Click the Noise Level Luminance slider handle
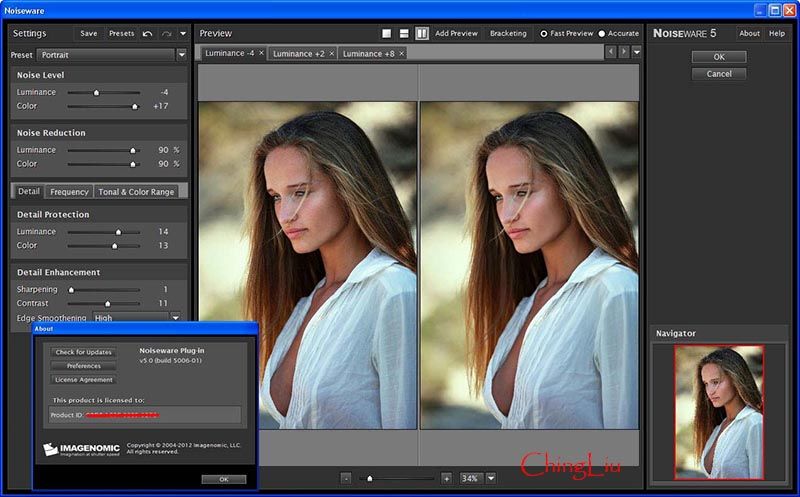Image resolution: width=800 pixels, height=497 pixels. [x=96, y=92]
